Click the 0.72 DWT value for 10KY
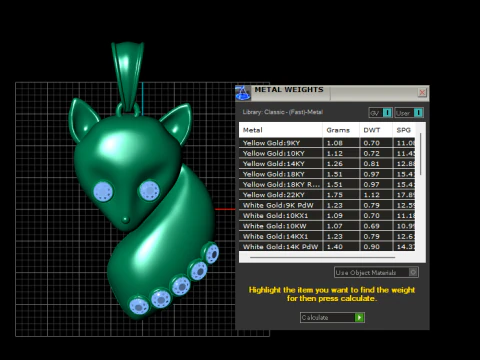This screenshot has height=360, width=480. coord(371,153)
